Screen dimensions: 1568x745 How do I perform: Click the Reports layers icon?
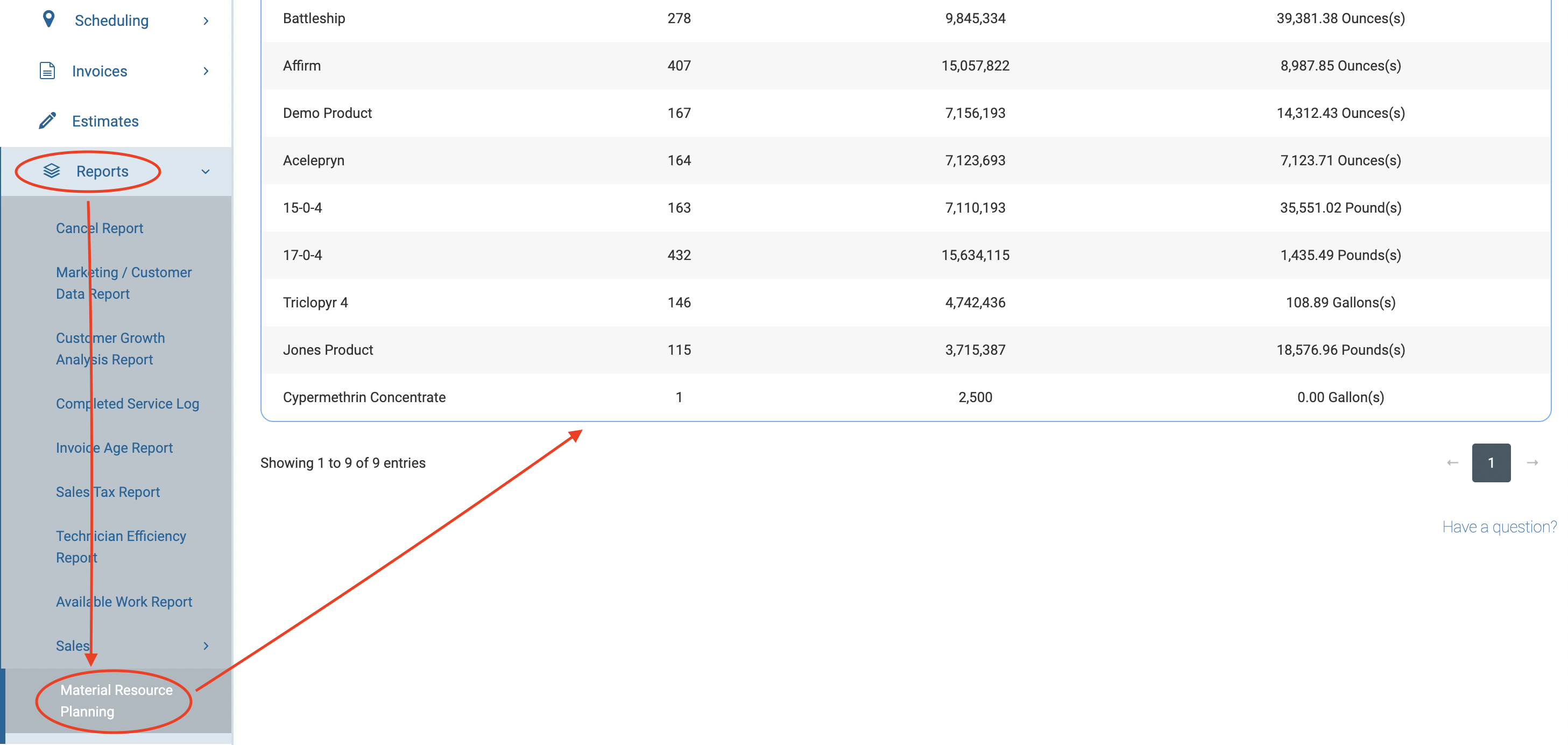52,171
